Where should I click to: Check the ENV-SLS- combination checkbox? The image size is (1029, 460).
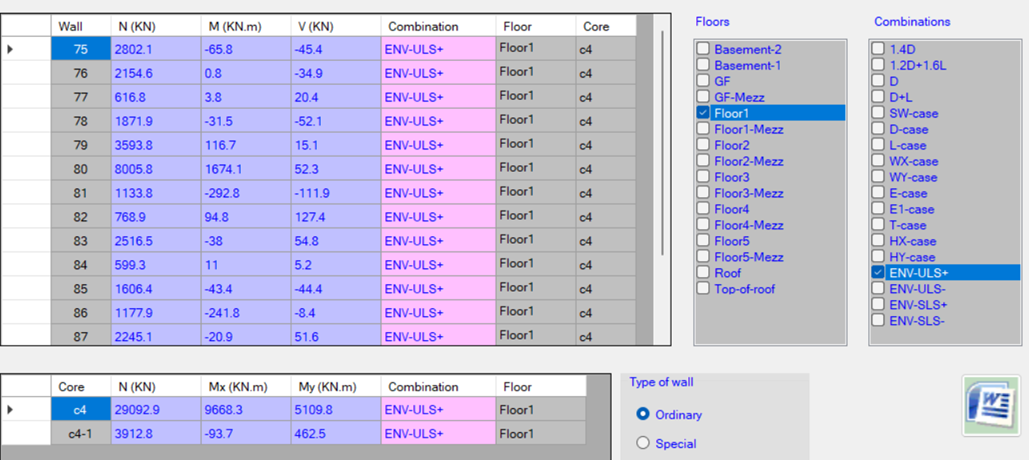(x=878, y=320)
